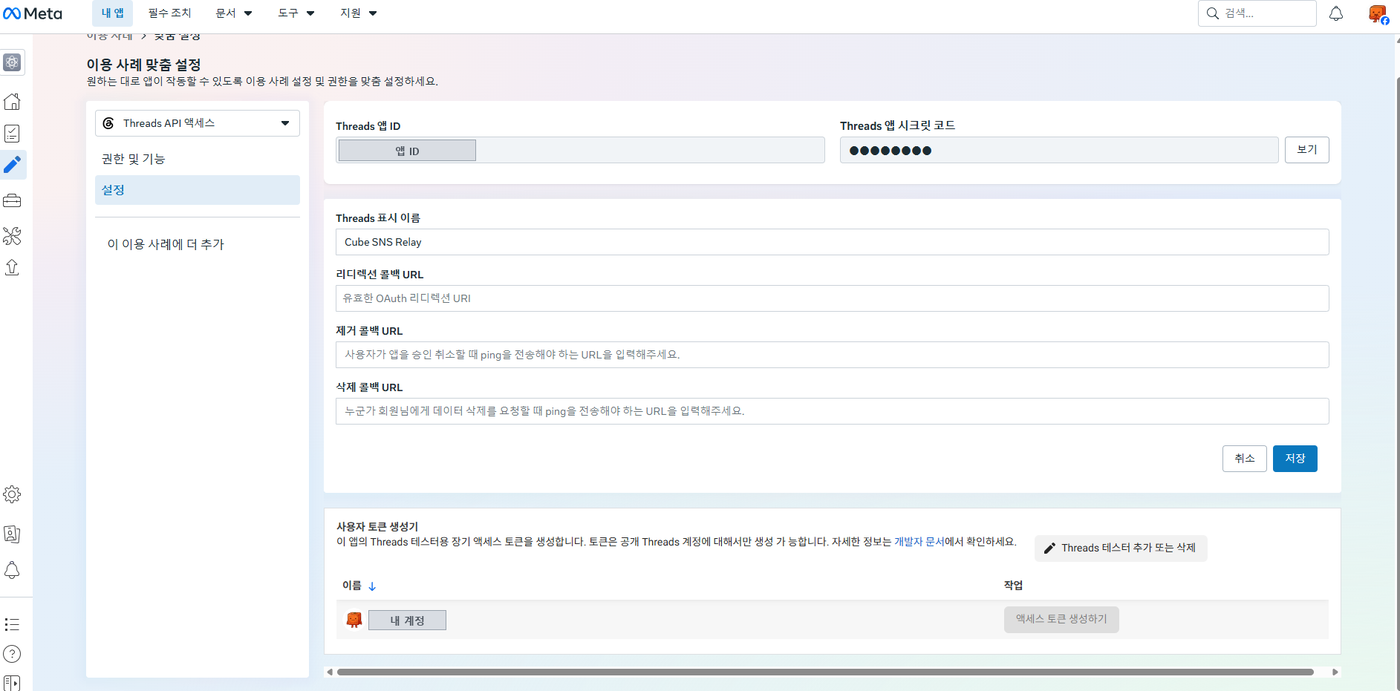
Task: Click the 리디렉션 콜백 URL field
Action: [832, 298]
